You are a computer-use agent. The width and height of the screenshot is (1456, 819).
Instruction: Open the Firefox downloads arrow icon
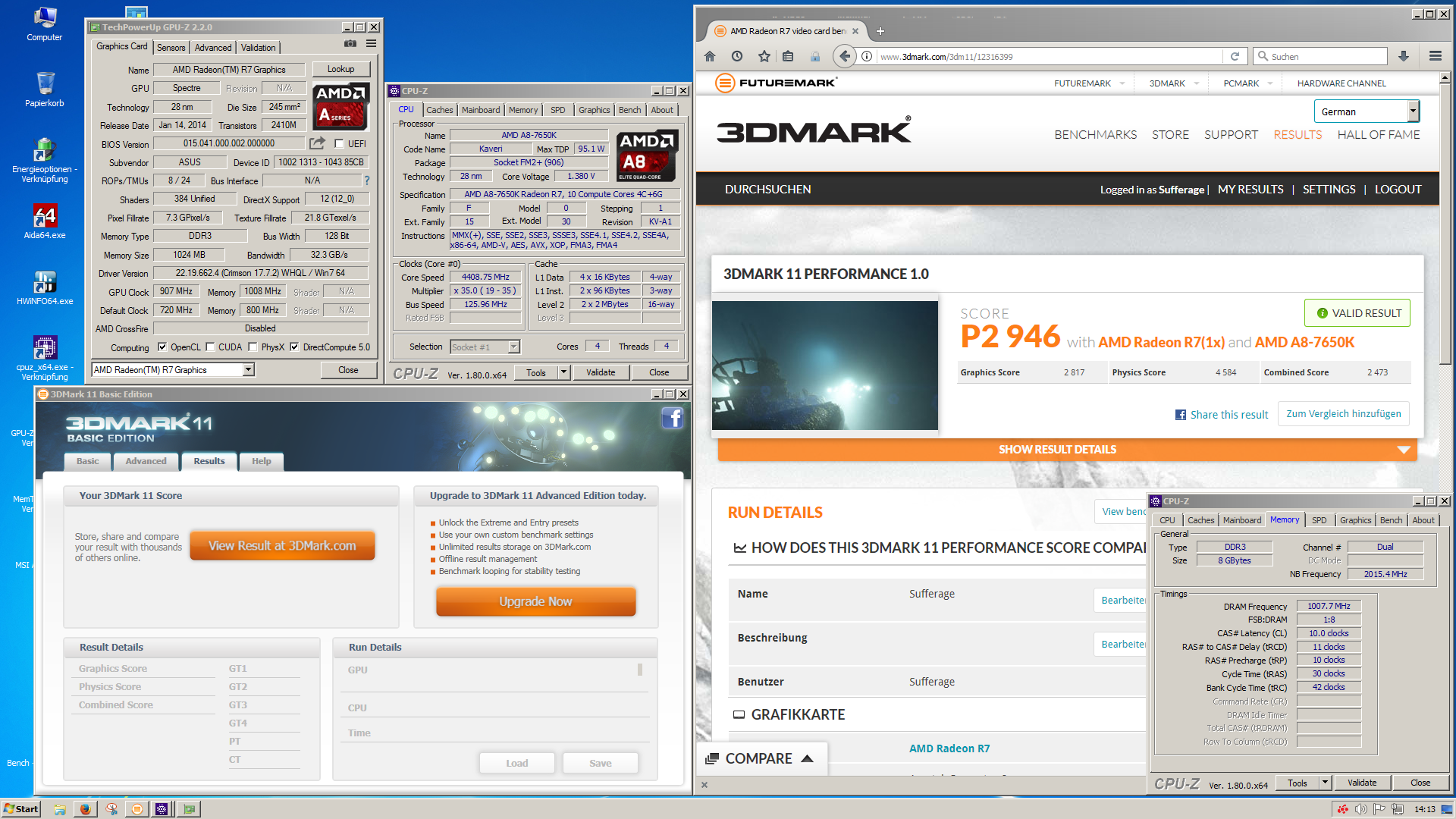point(1404,56)
